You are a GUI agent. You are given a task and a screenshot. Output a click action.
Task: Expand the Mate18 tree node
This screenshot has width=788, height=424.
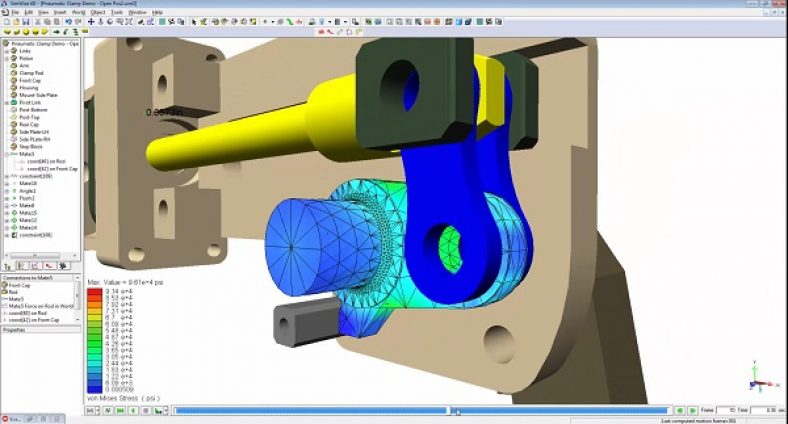(x=7, y=183)
